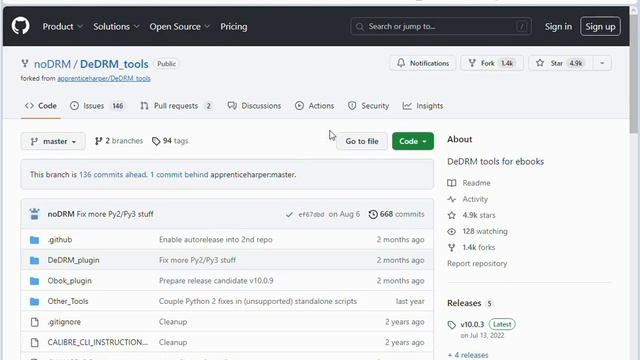
Task: Open the 94 tags icon link
Action: 156,141
